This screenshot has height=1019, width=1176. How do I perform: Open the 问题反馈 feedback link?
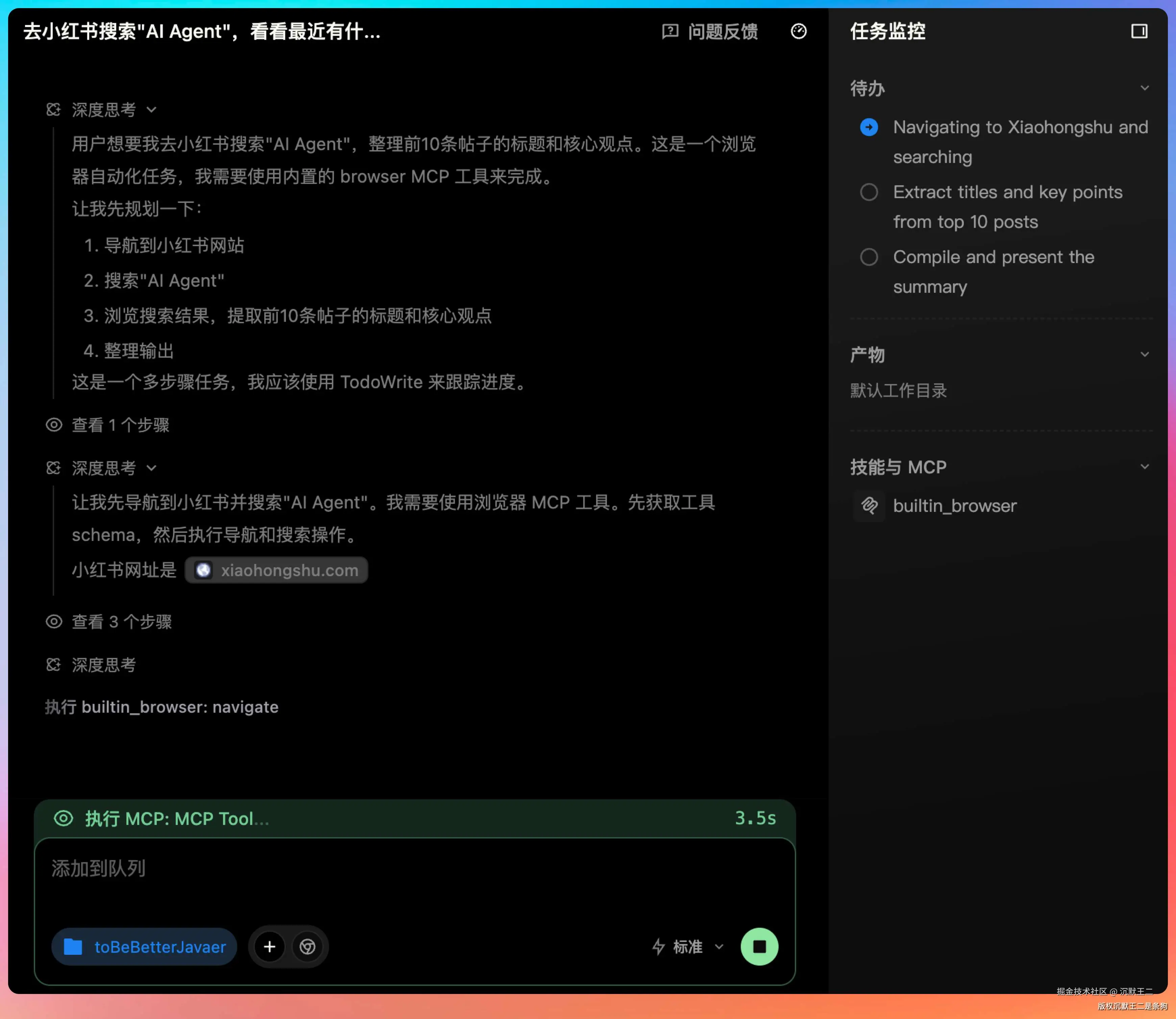click(710, 31)
